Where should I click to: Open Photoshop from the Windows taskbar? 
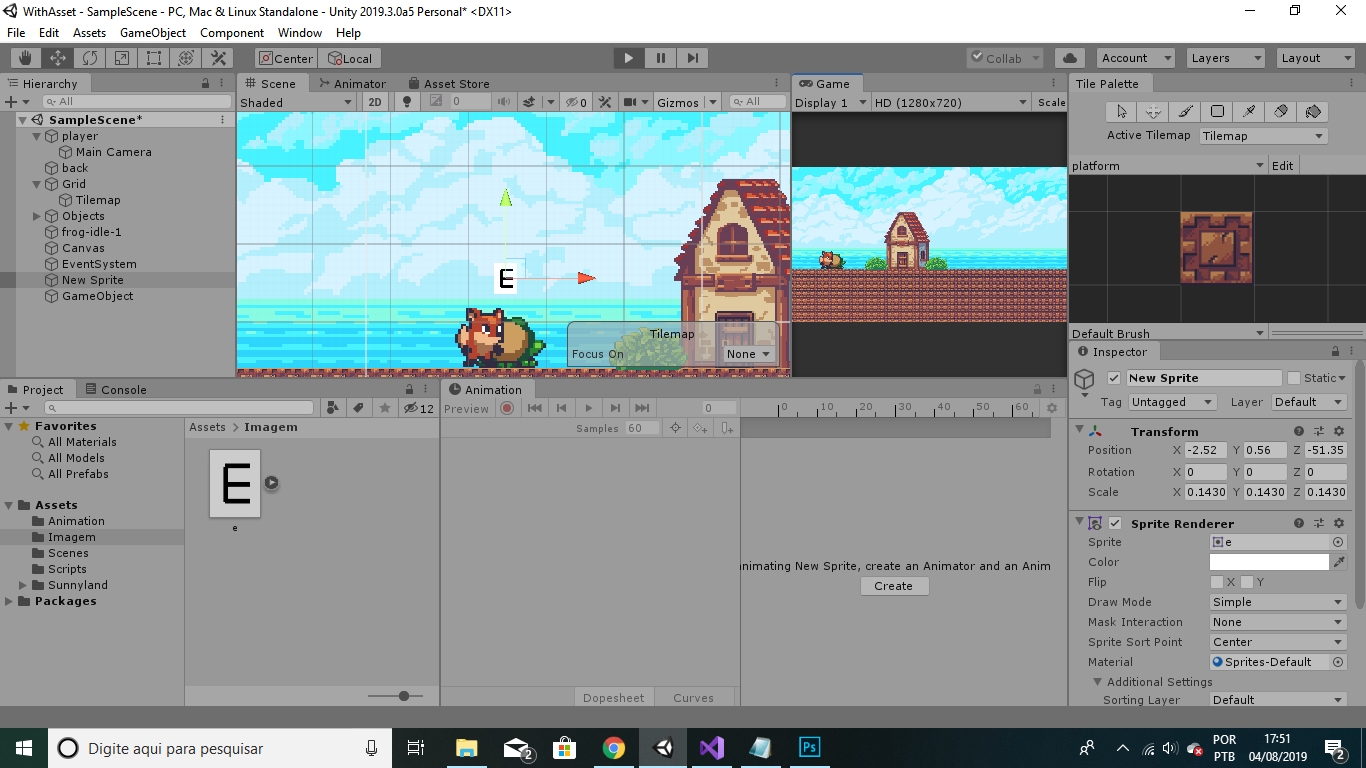pyautogui.click(x=809, y=748)
